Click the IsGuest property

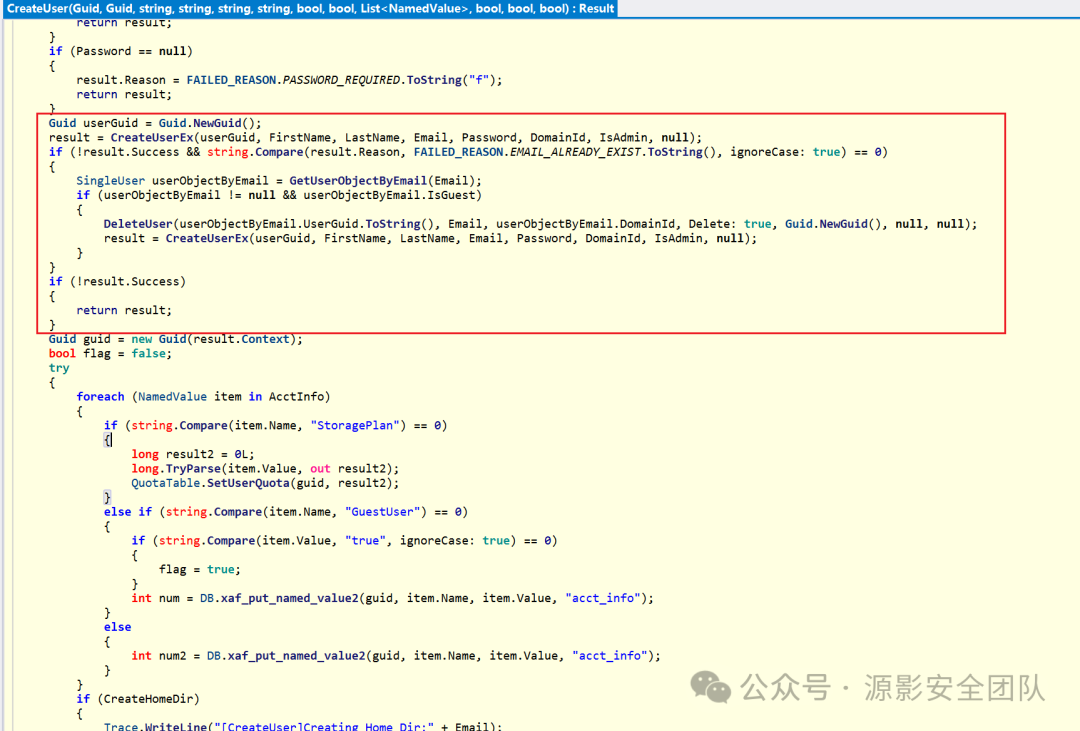tap(450, 196)
